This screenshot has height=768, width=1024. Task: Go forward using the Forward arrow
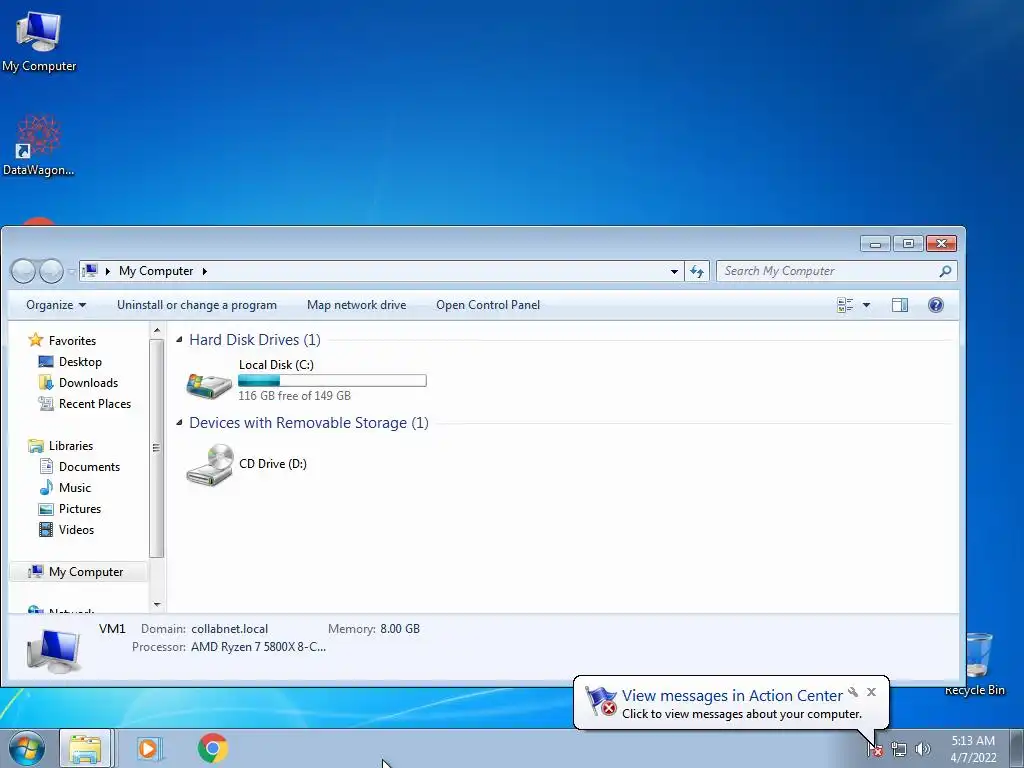coord(51,271)
